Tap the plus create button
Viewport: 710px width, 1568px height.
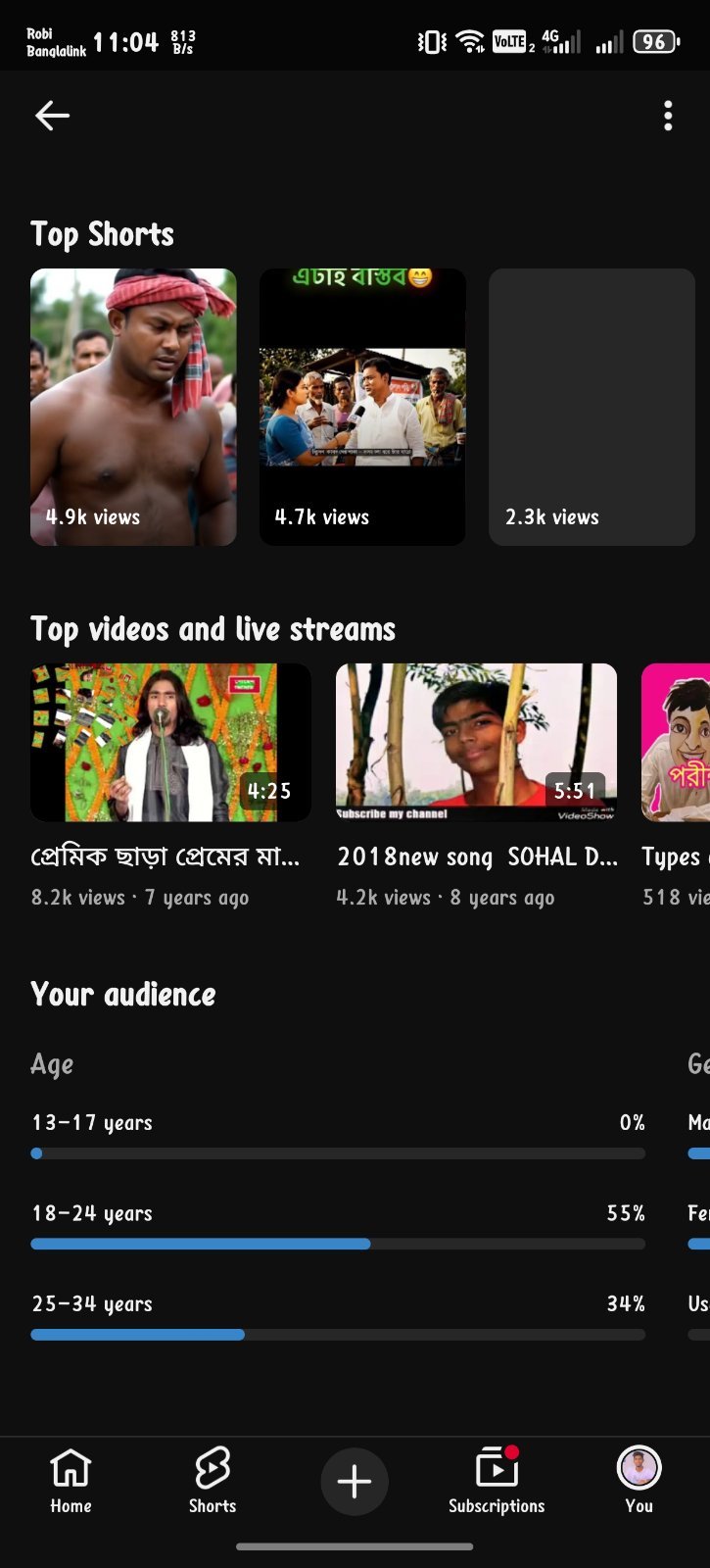tap(355, 1481)
